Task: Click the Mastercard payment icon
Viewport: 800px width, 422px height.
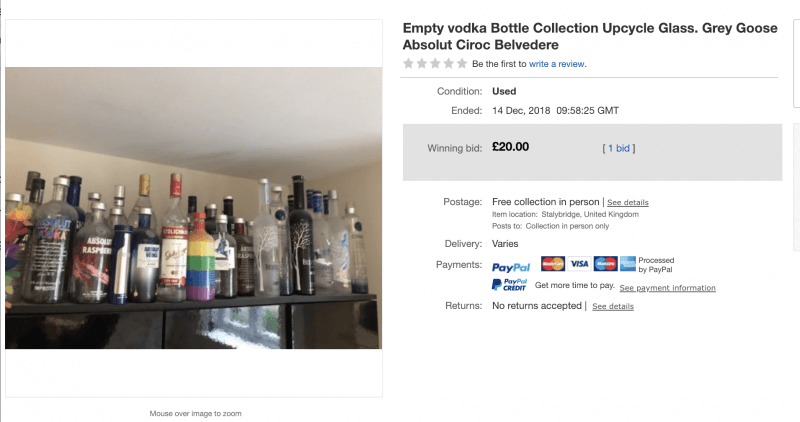Action: click(552, 264)
